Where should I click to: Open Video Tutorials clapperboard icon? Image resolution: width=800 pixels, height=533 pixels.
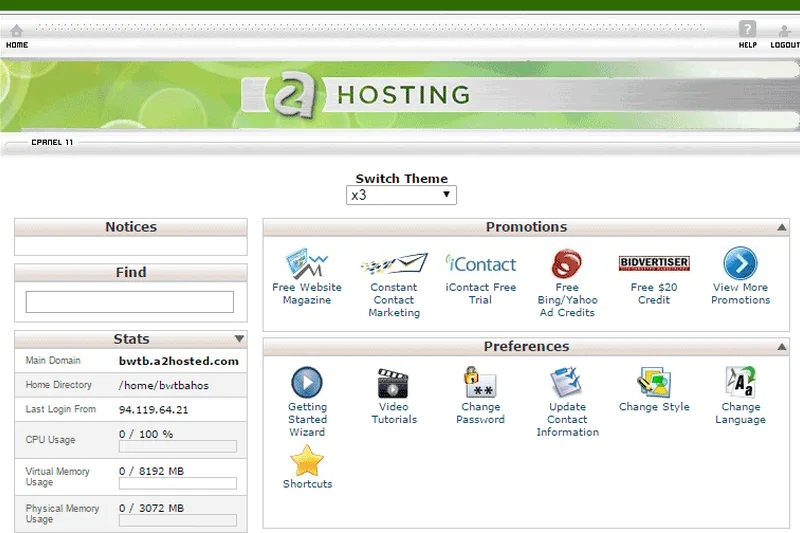pos(393,383)
